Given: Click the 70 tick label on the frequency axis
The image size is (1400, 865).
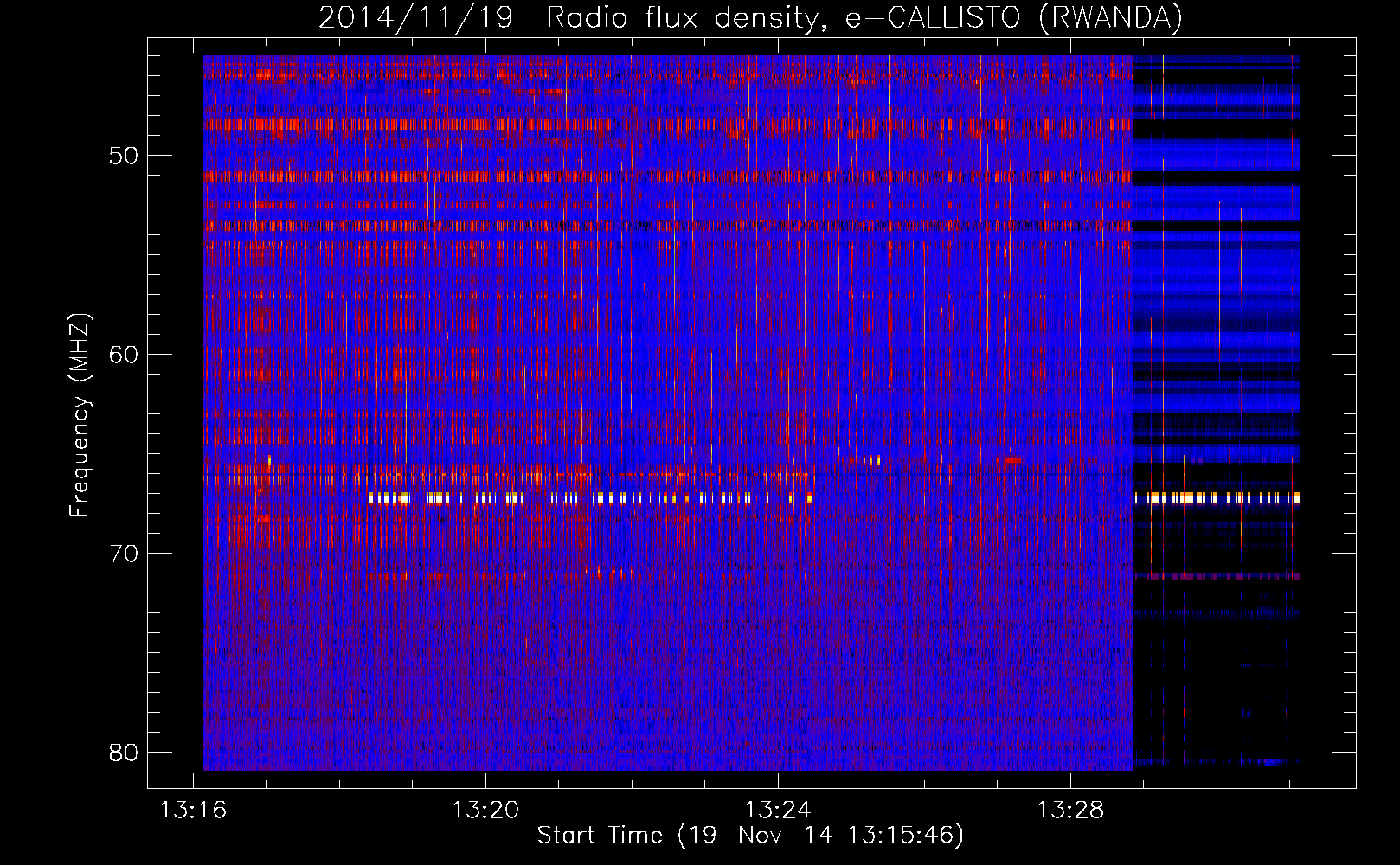Looking at the screenshot, I should (x=124, y=554).
